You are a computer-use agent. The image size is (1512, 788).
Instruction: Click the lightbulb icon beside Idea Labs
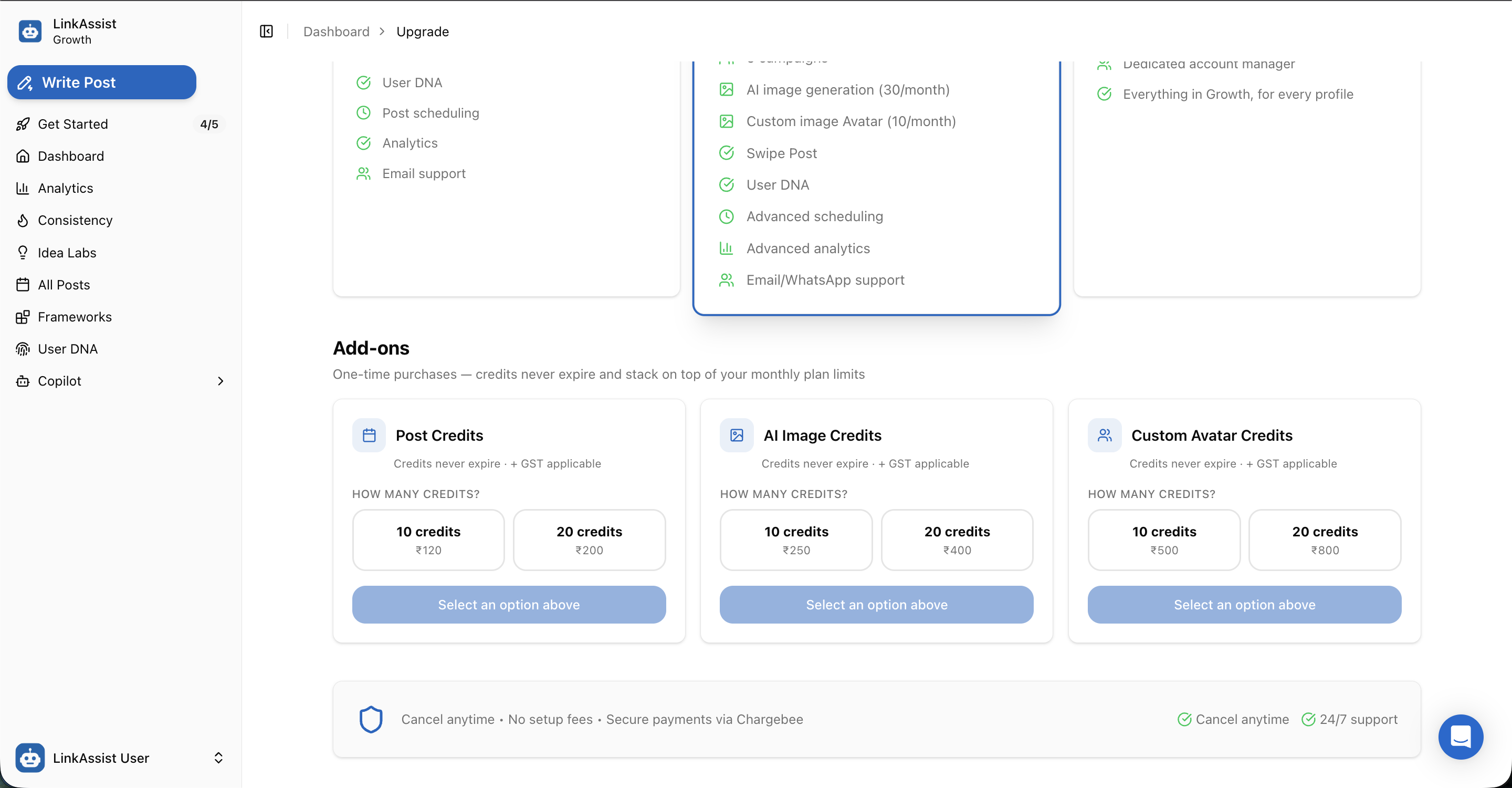(x=23, y=253)
